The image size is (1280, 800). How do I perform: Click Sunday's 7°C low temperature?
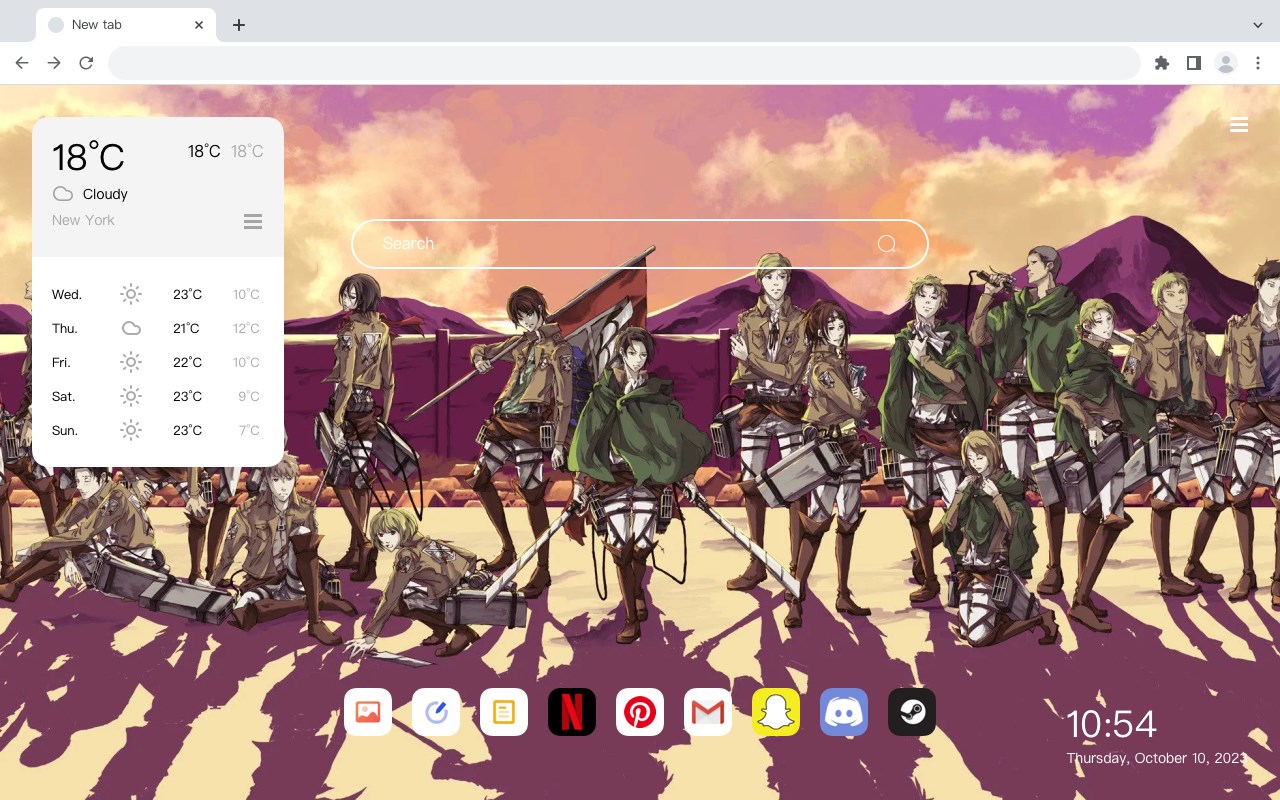[249, 430]
